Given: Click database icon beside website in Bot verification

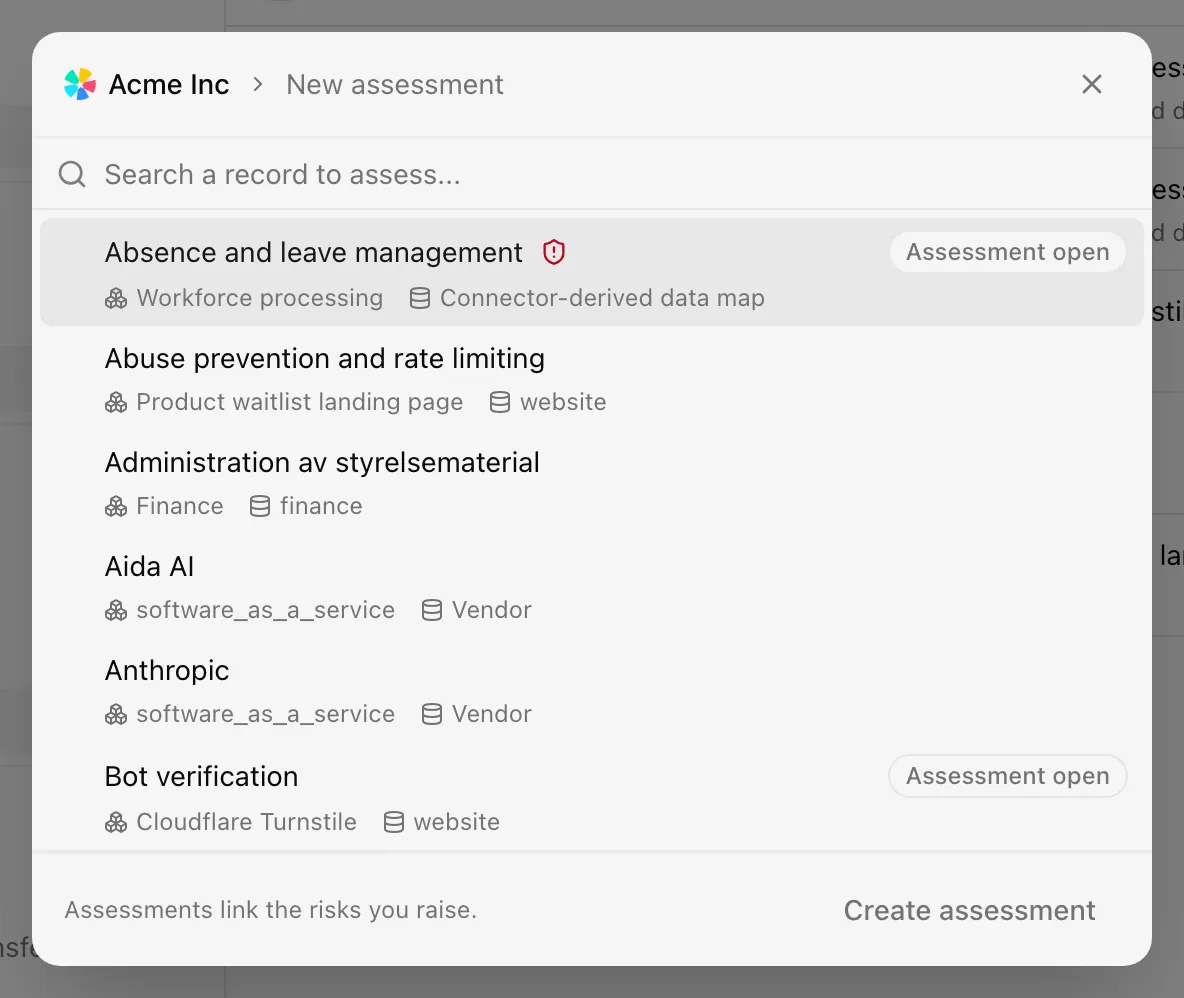Looking at the screenshot, I should click(x=393, y=823).
